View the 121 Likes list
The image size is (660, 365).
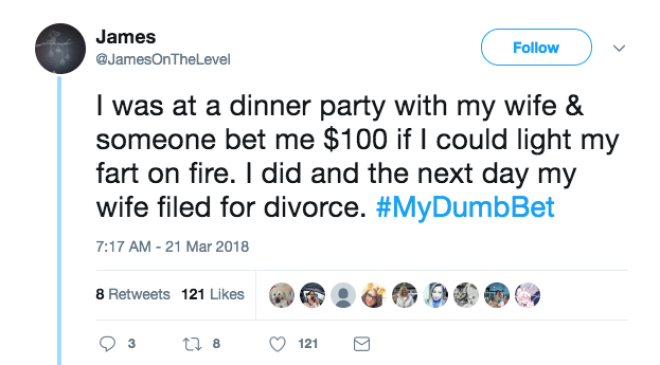[213, 294]
